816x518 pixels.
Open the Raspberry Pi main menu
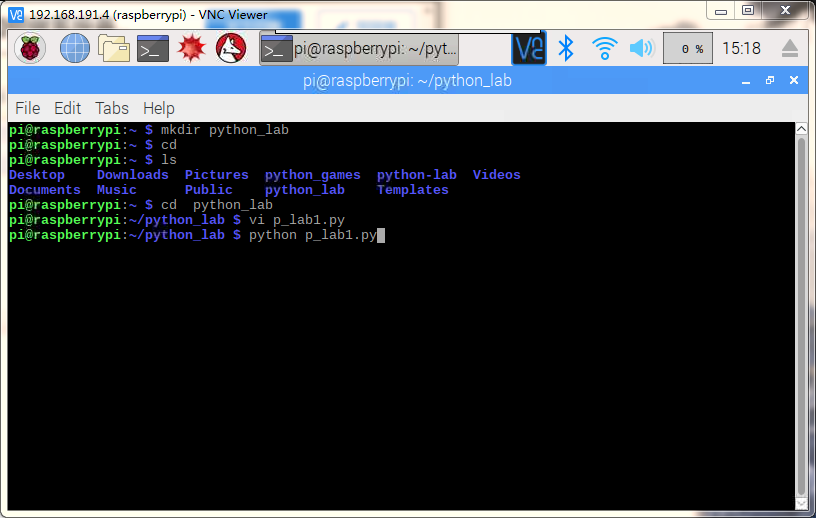[30, 48]
